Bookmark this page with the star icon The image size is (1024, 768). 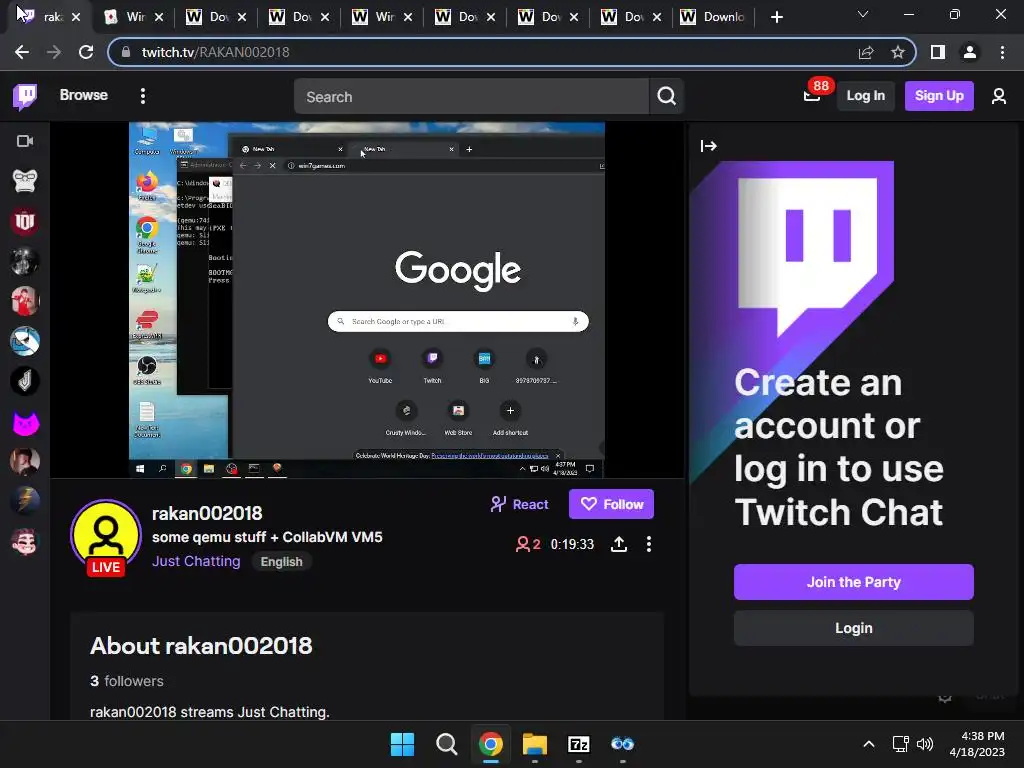(898, 52)
